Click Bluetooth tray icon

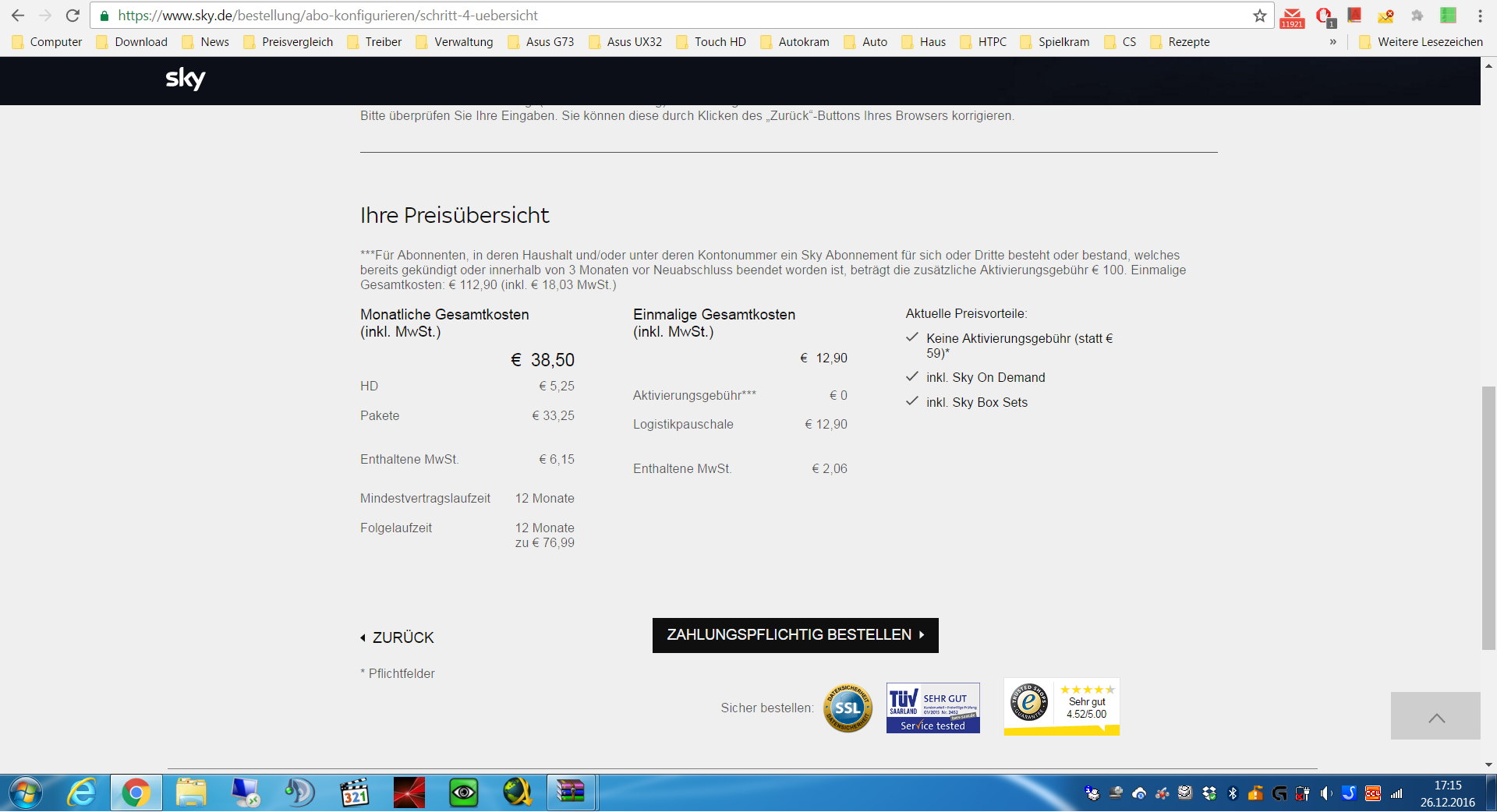[x=1233, y=793]
